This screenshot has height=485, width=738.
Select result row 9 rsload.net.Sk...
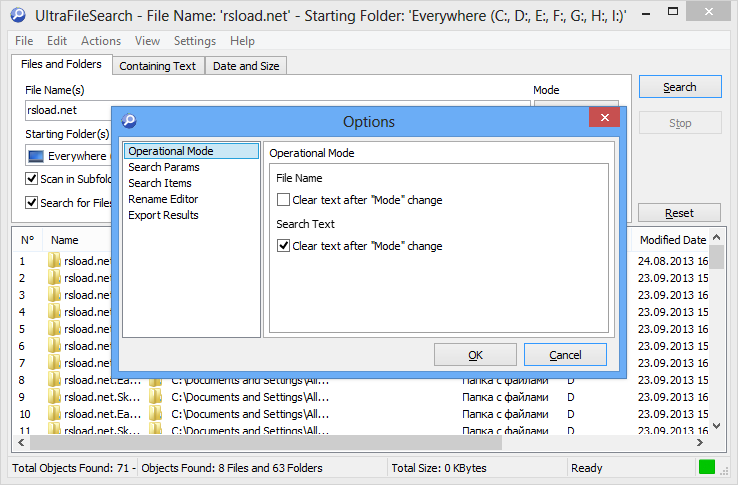pyautogui.click(x=102, y=396)
